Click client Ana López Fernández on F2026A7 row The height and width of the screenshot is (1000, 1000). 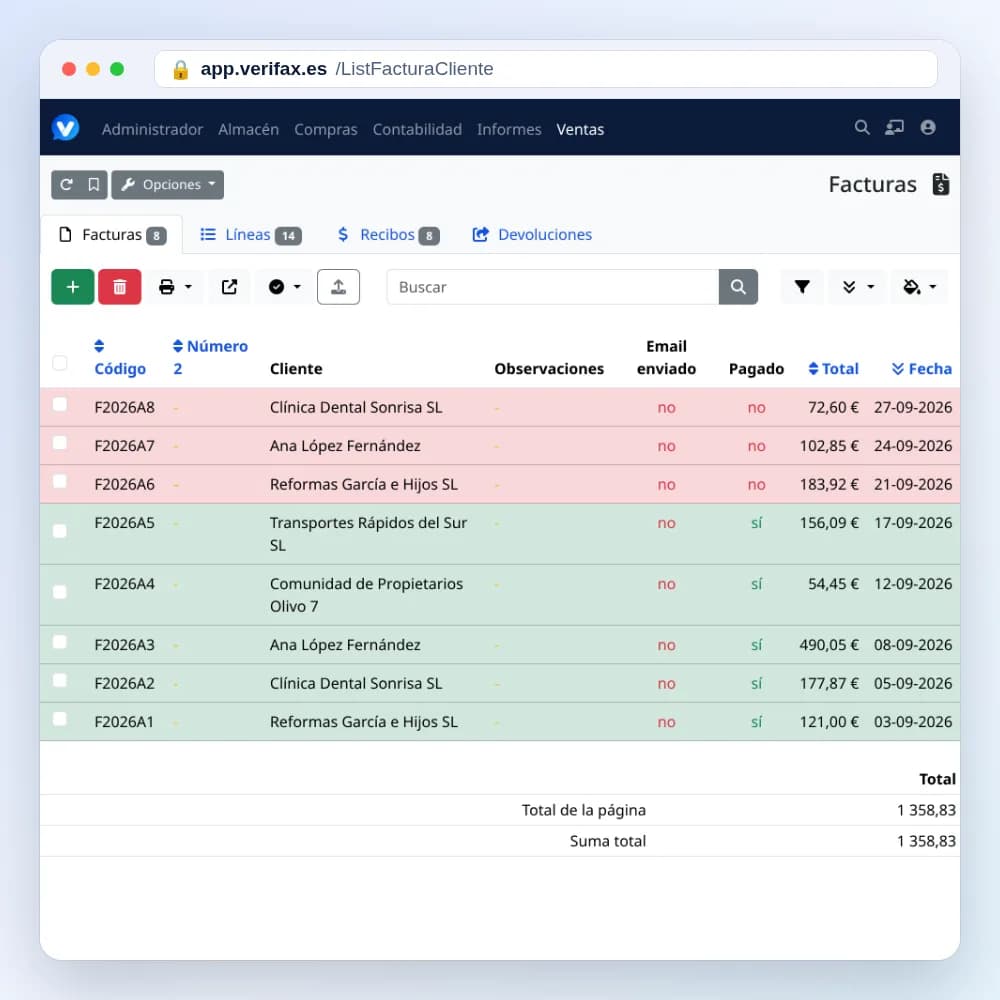[345, 446]
